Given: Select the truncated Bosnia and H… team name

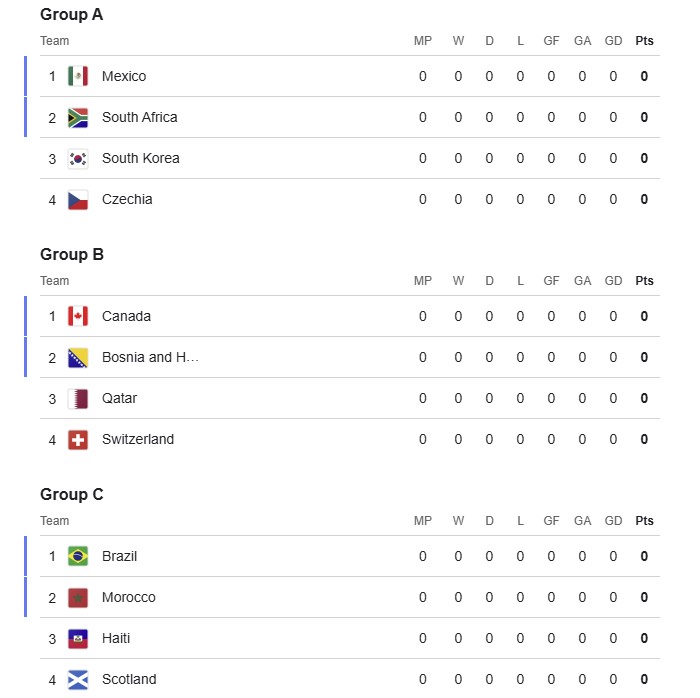Looking at the screenshot, I should (150, 357).
